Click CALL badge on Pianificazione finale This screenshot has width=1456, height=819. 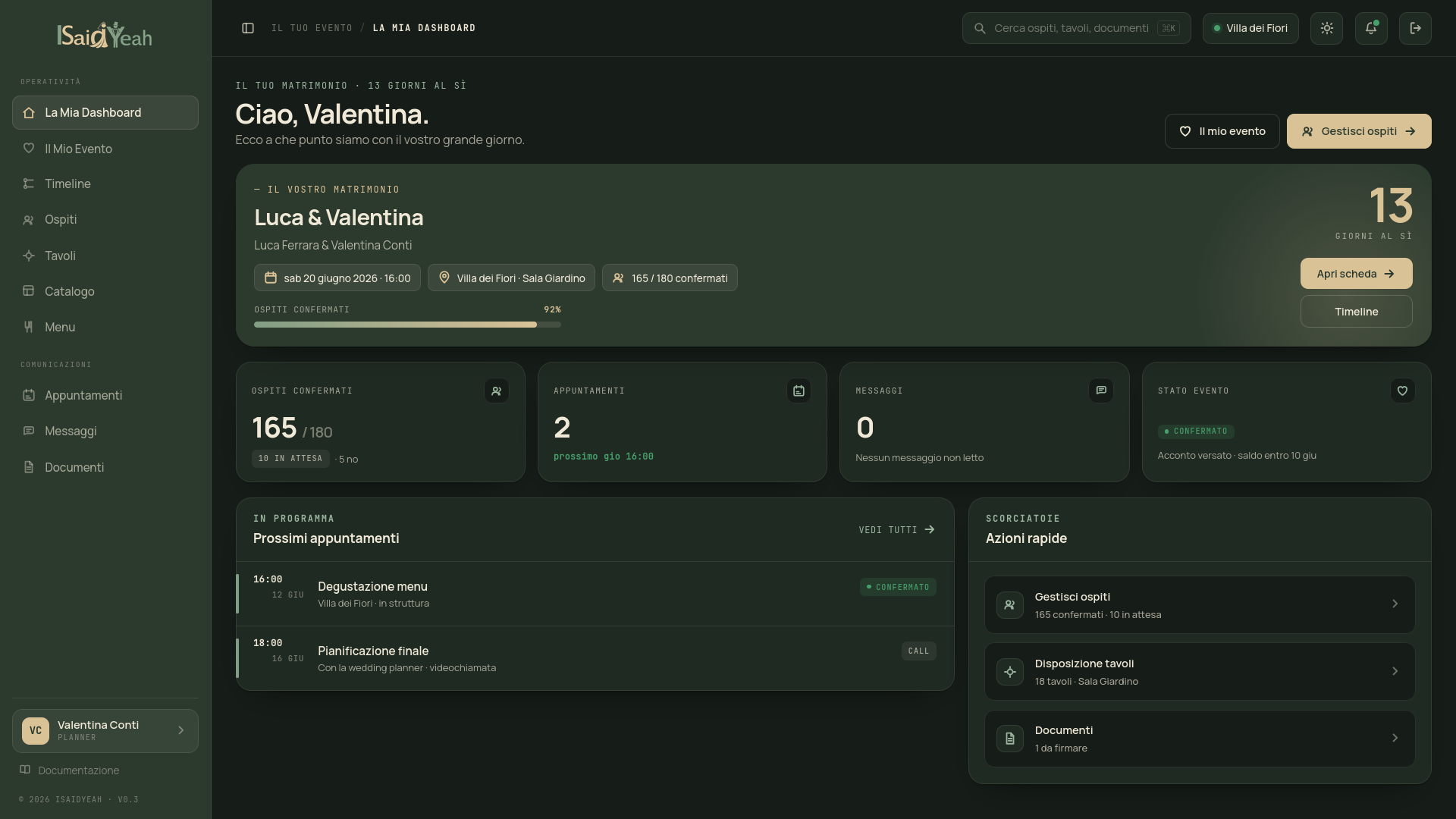tap(918, 651)
